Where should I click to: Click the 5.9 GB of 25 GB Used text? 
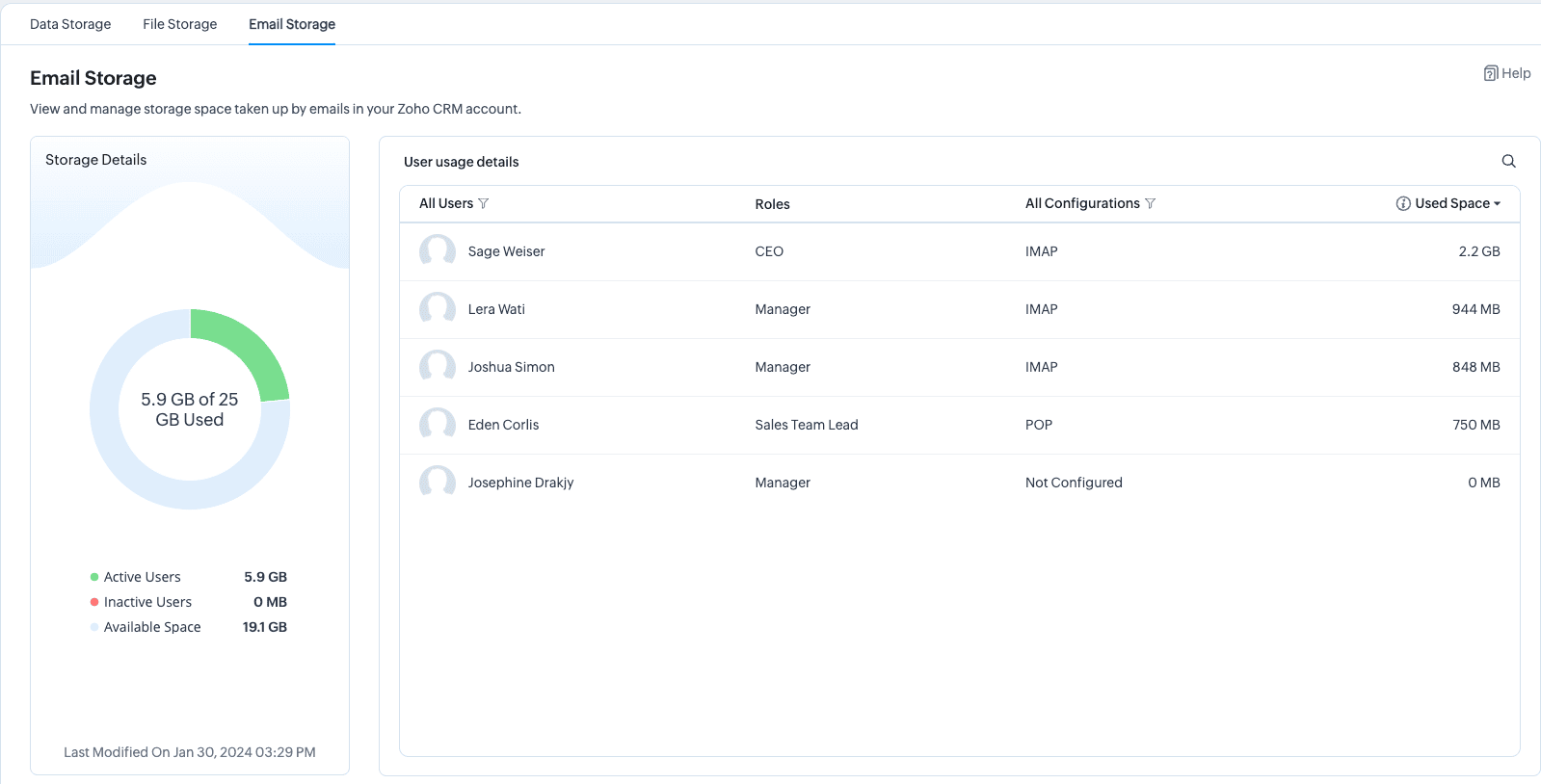tap(190, 409)
